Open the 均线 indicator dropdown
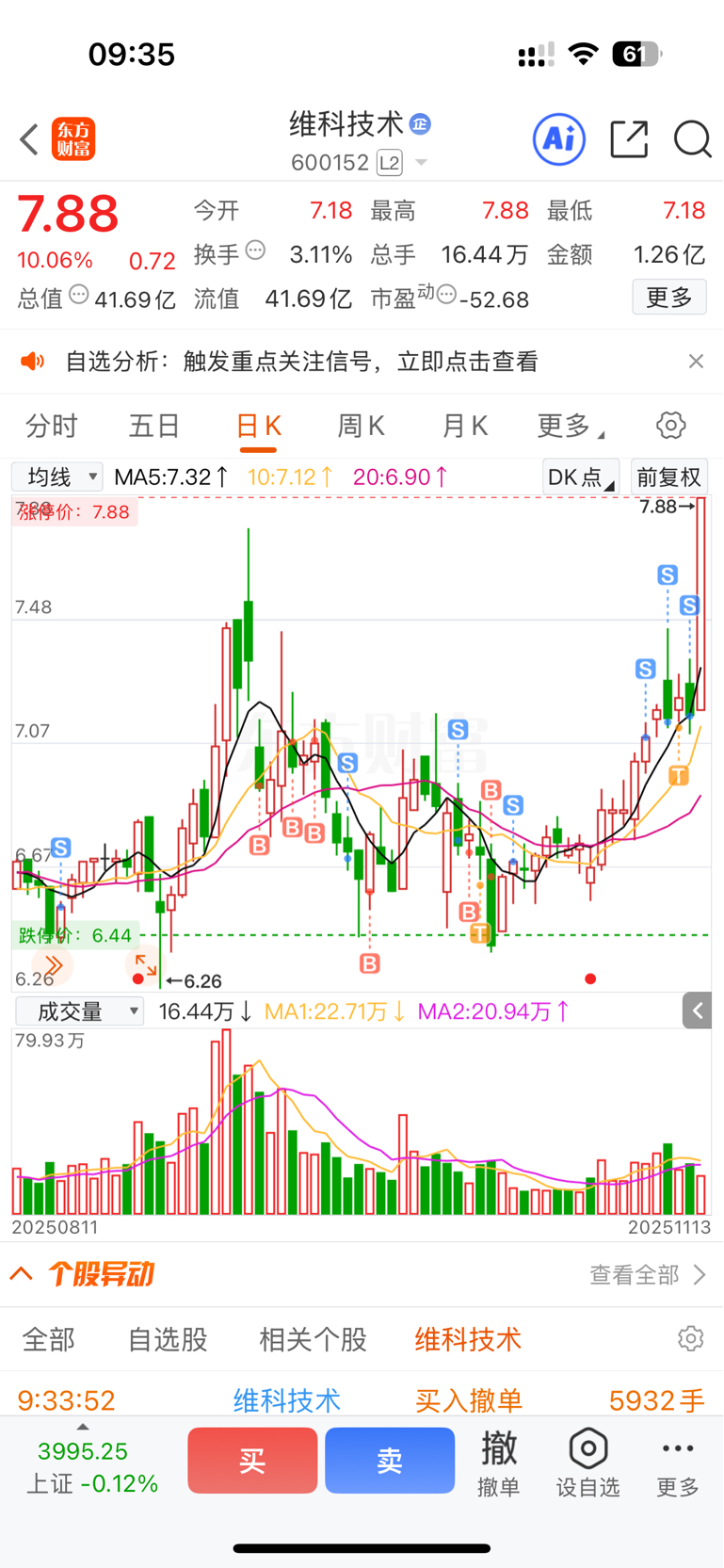724x1568 pixels. coord(57,477)
